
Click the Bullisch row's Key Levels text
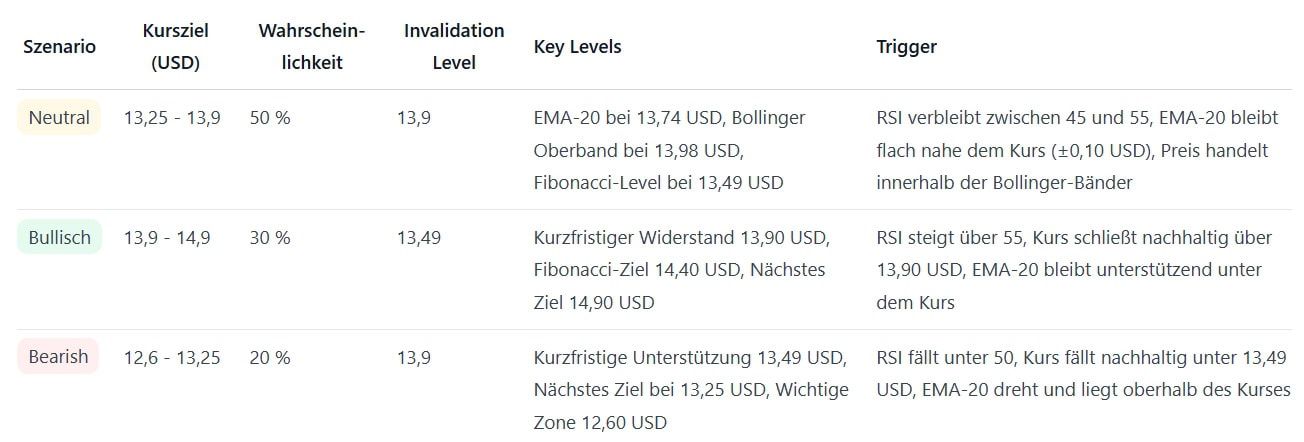coord(681,270)
